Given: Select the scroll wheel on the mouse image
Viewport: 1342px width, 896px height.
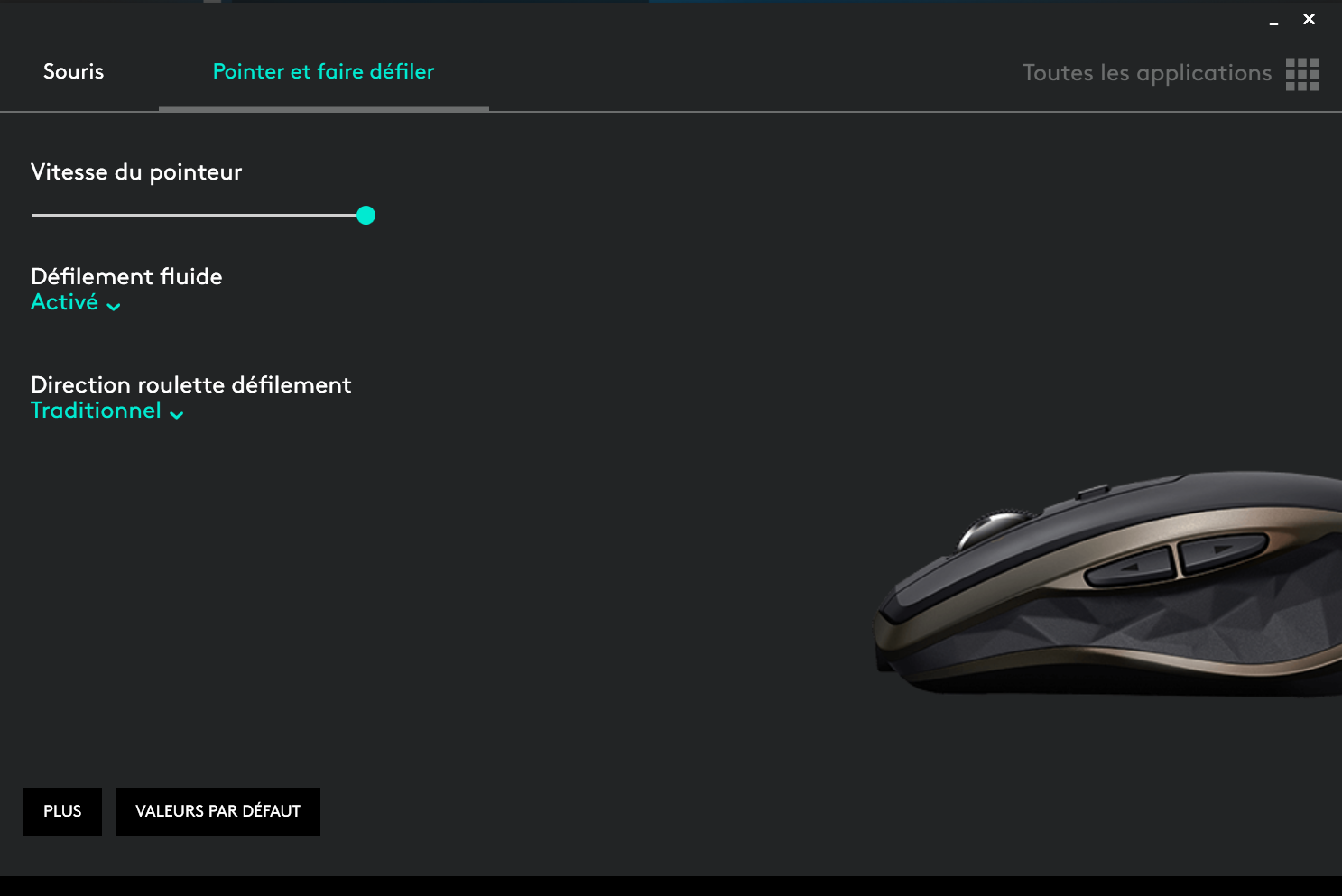Looking at the screenshot, I should pos(995,526).
